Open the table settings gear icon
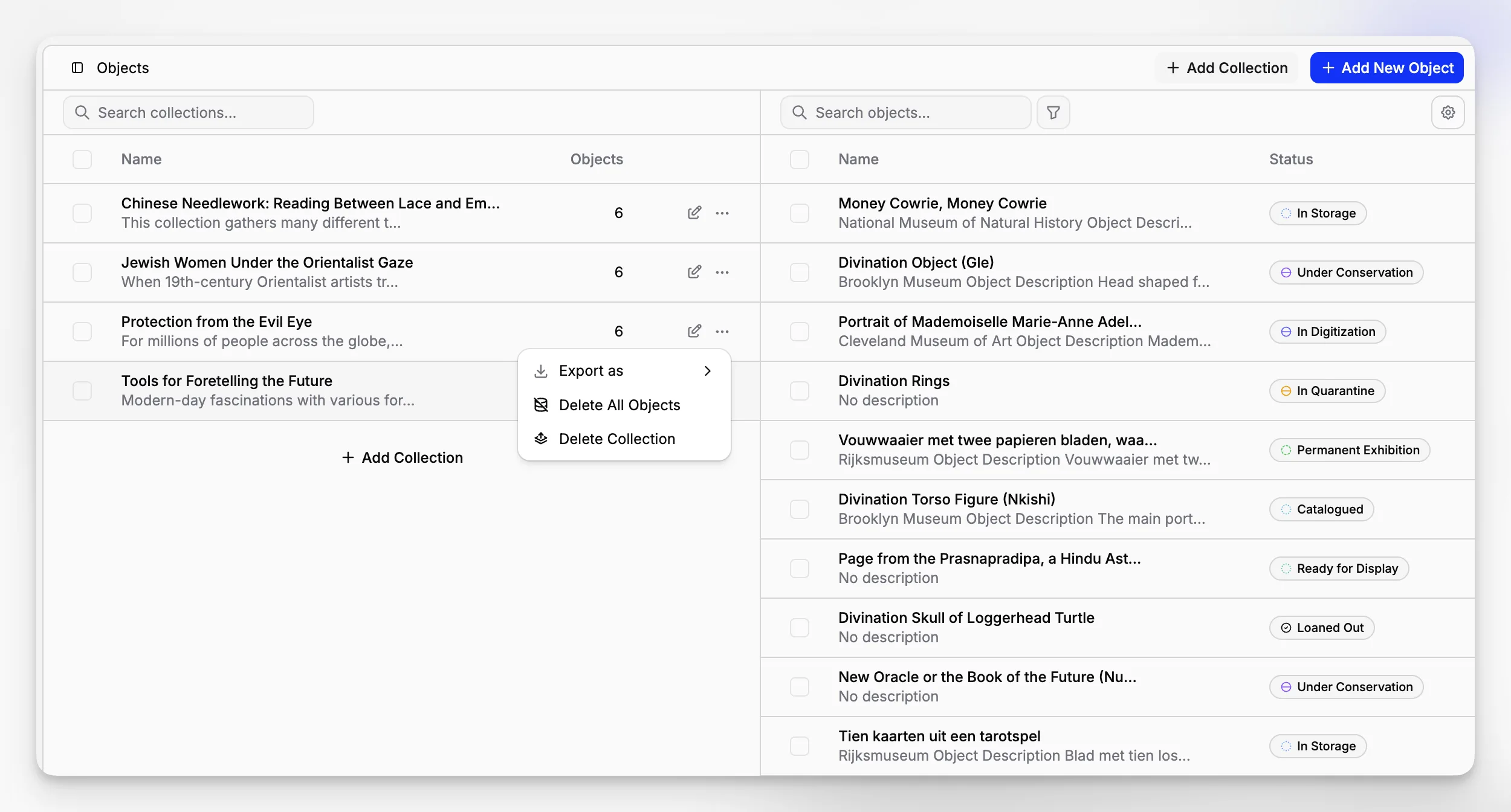 click(x=1448, y=112)
